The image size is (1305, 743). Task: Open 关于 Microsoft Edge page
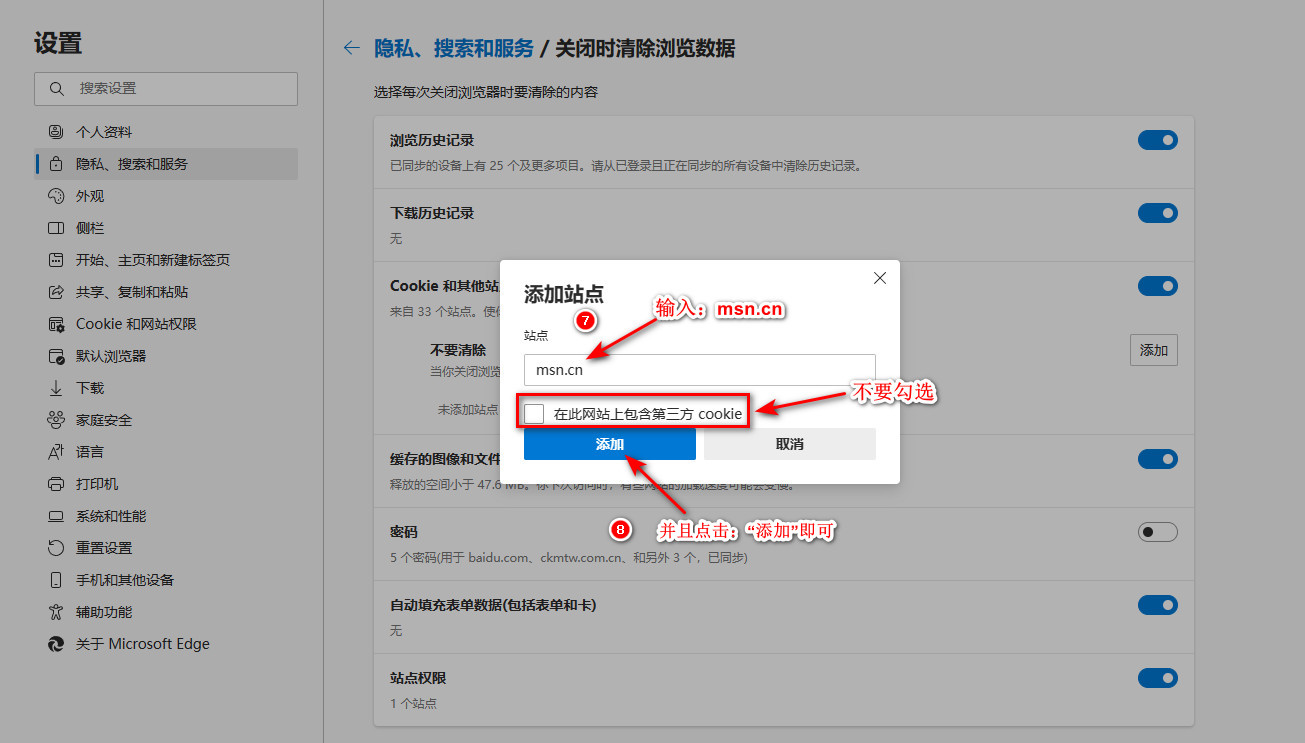coord(142,644)
